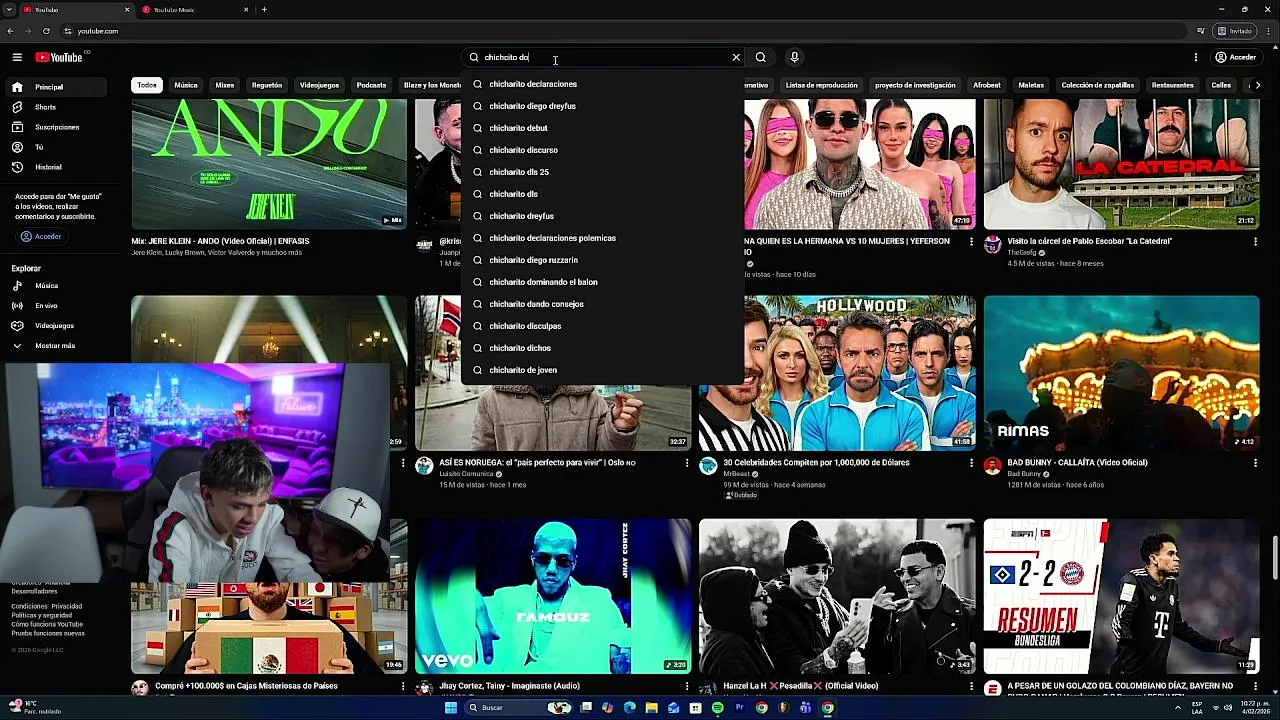The height and width of the screenshot is (720, 1280).
Task: Open the MrBeast channel link
Action: click(735, 474)
